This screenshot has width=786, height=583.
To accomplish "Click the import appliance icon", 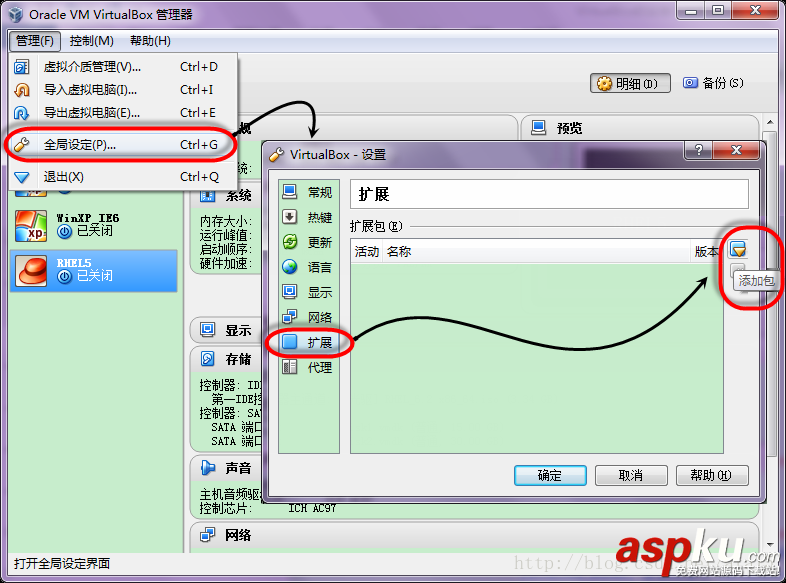I will click(x=22, y=90).
